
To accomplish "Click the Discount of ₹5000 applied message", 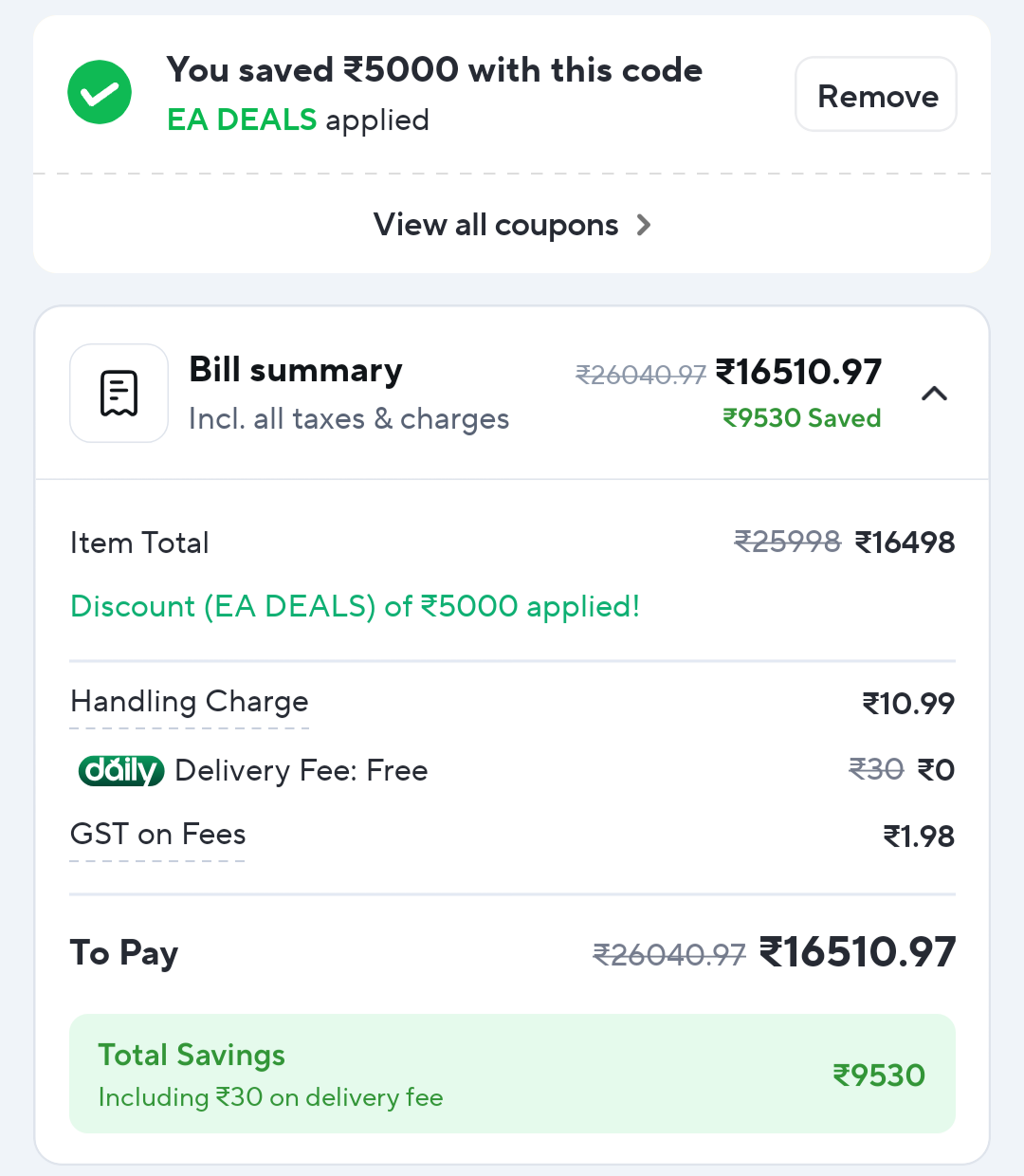I will pos(356,607).
